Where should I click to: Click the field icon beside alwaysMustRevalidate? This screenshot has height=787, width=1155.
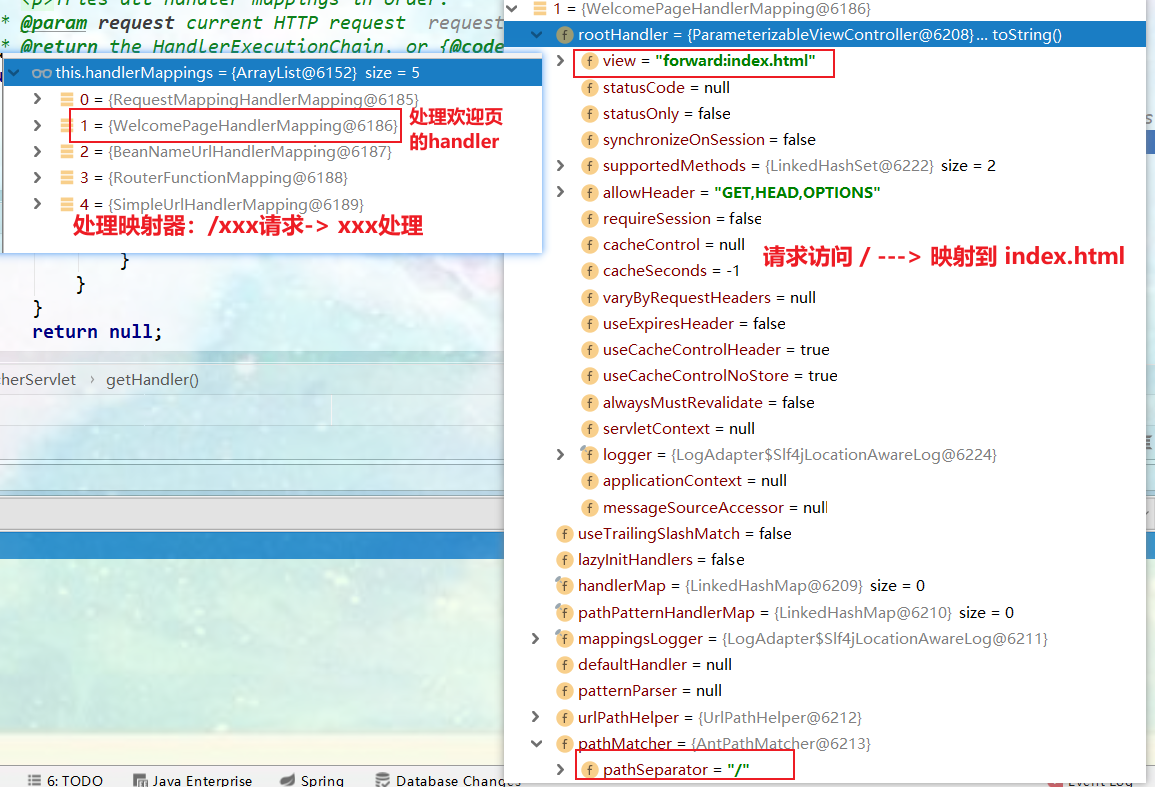click(589, 402)
